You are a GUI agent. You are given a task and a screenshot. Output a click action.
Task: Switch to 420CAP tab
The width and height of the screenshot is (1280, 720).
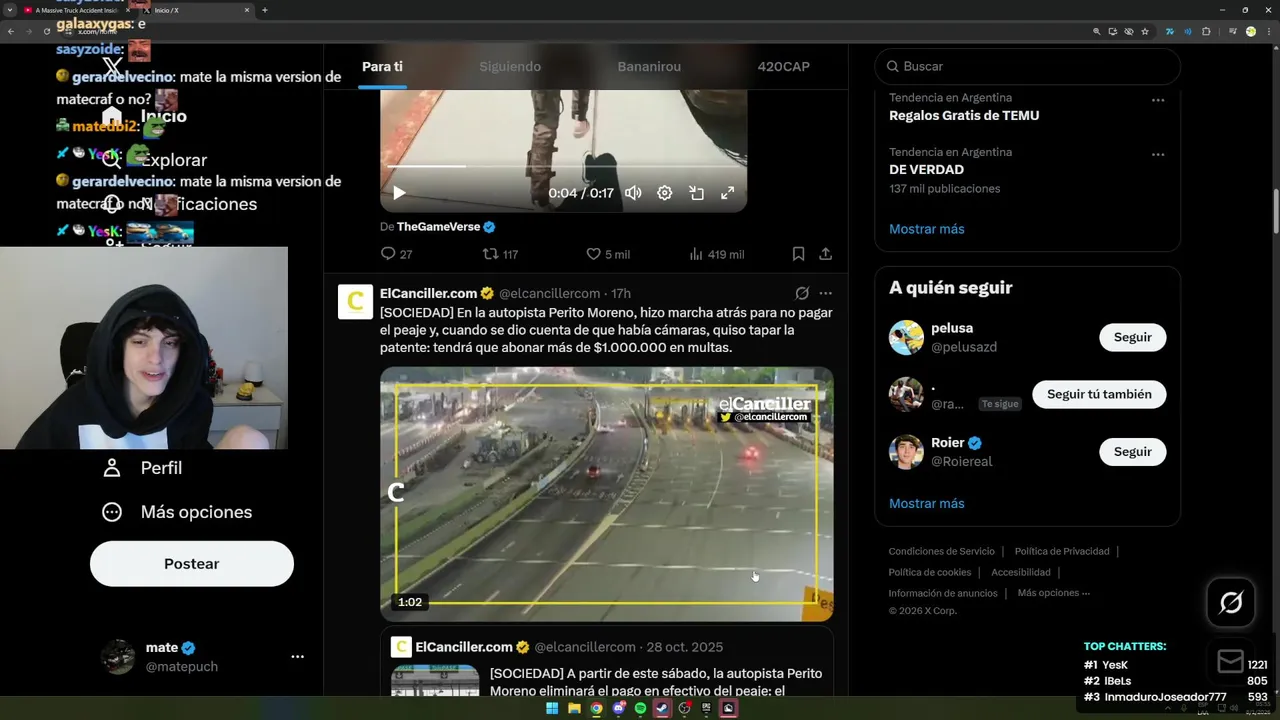(x=784, y=67)
